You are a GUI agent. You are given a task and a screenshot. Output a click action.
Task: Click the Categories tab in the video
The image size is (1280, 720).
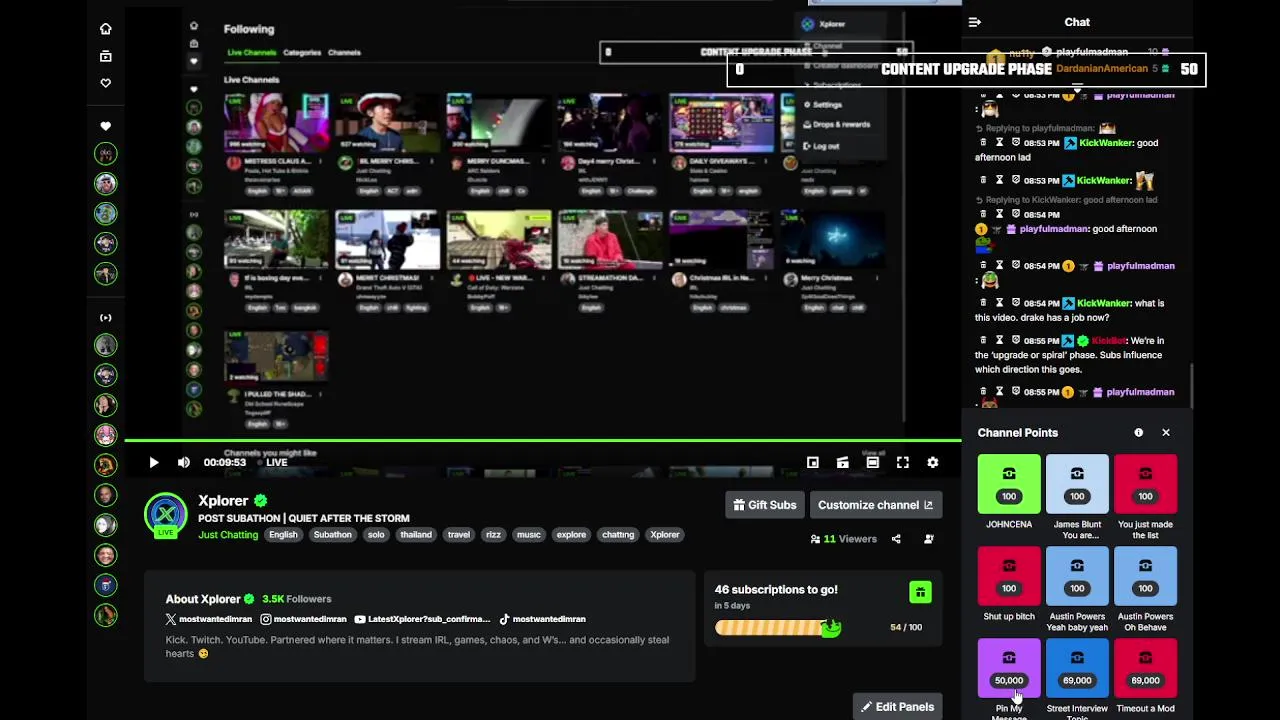[x=302, y=53]
